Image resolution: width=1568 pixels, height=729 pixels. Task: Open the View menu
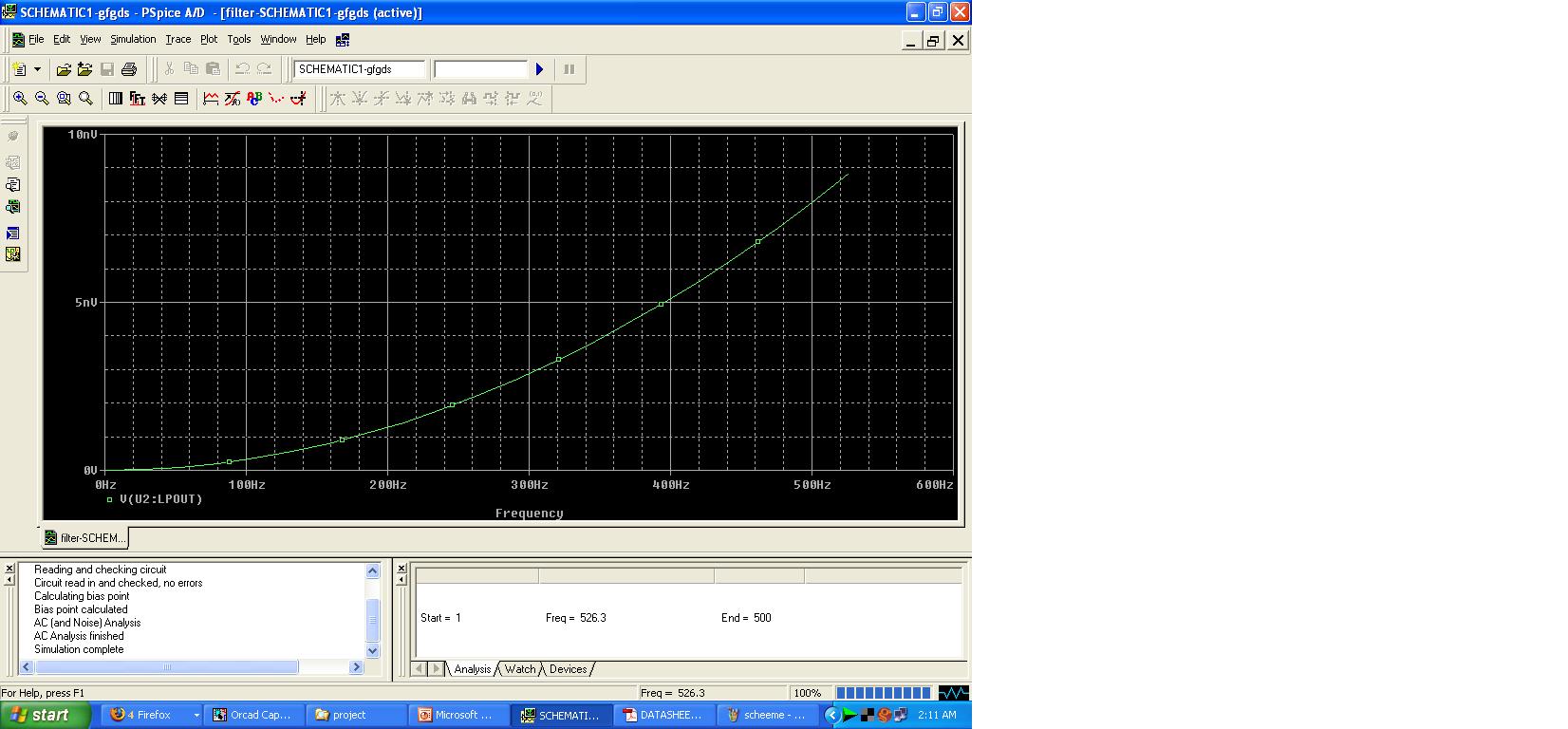pyautogui.click(x=90, y=40)
